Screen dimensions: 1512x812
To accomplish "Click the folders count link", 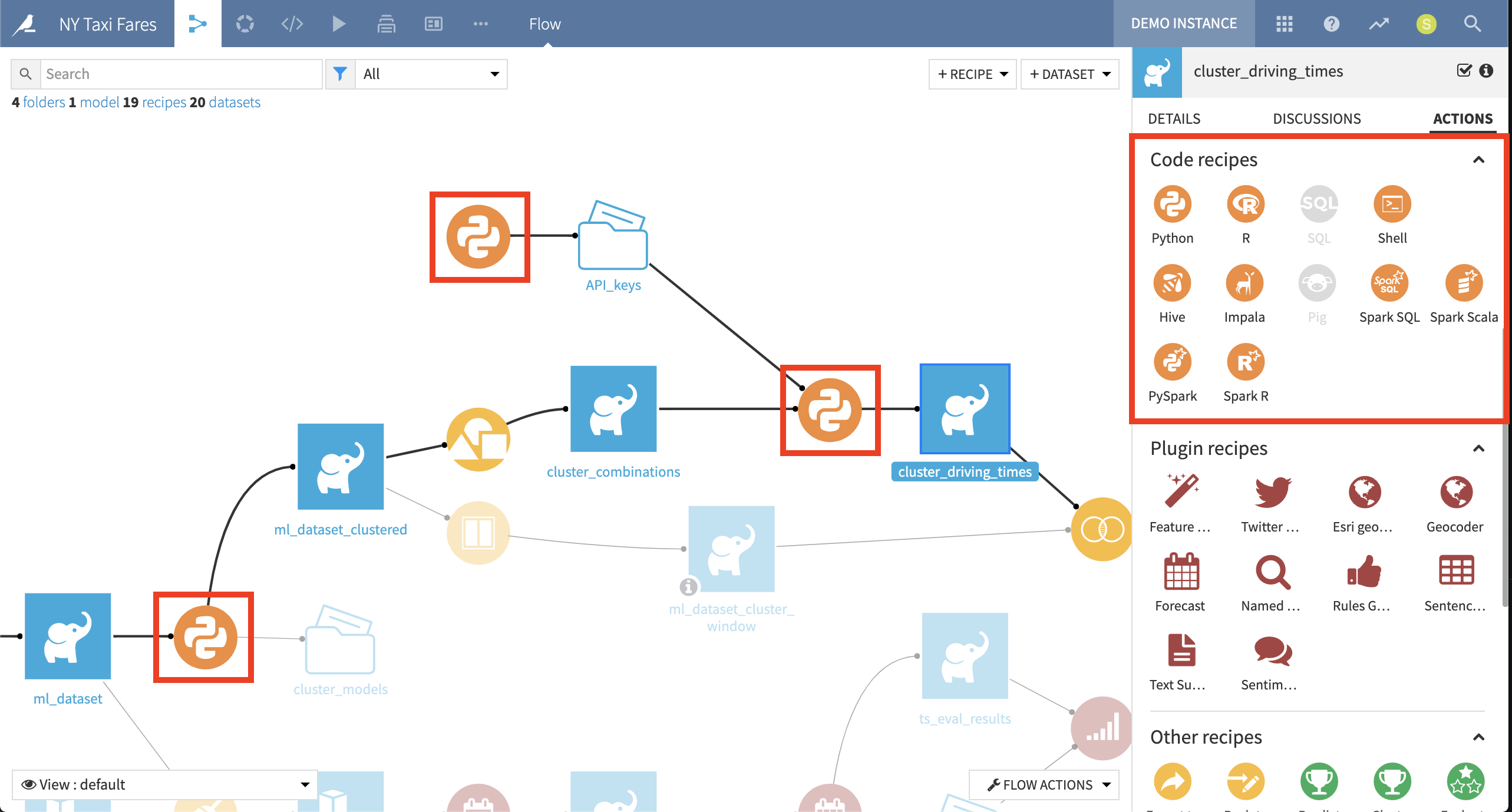I will 44,102.
